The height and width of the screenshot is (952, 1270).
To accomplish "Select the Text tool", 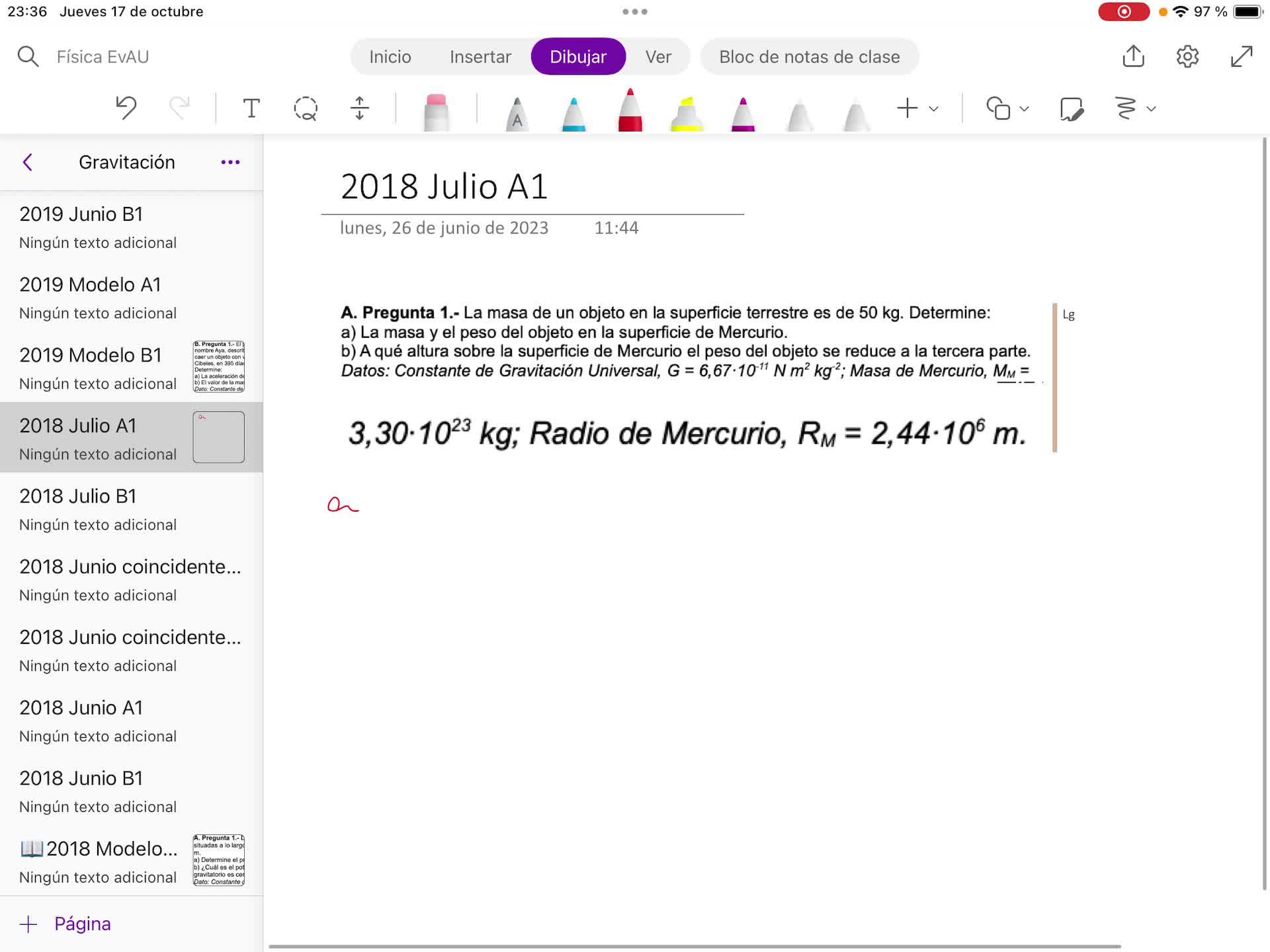I will point(251,108).
